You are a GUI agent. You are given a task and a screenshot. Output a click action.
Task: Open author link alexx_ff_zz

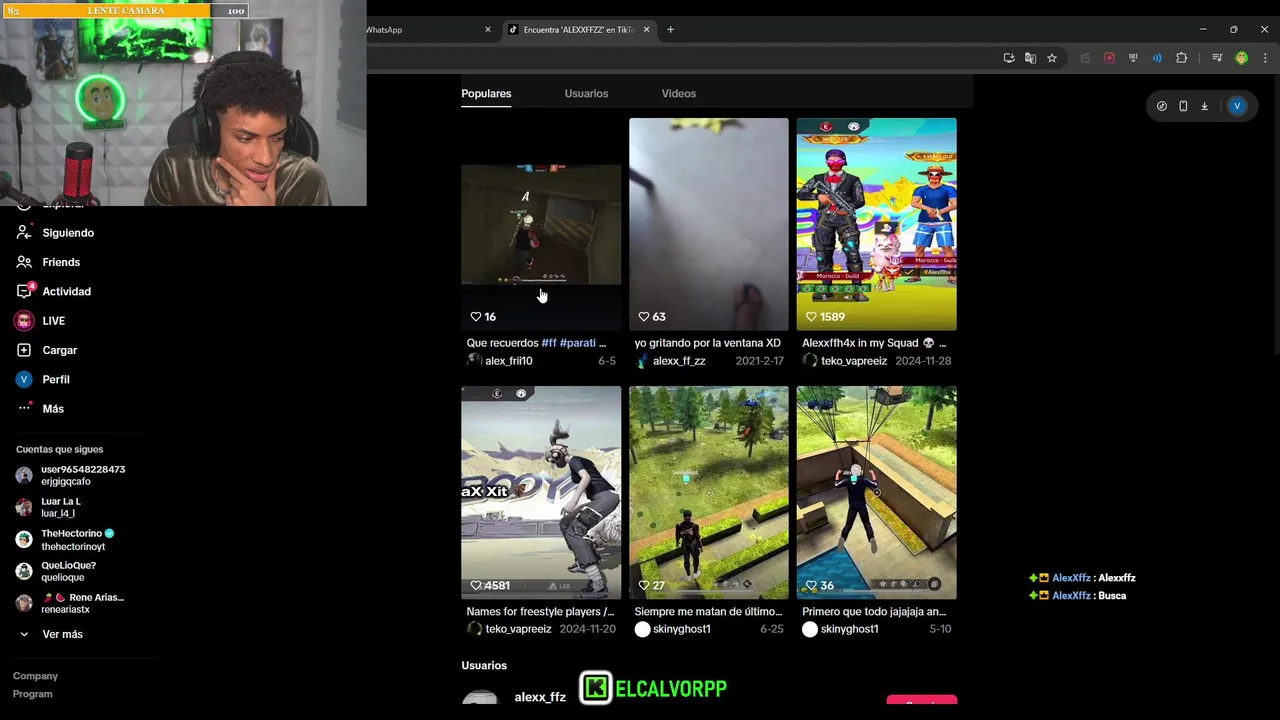click(x=679, y=361)
